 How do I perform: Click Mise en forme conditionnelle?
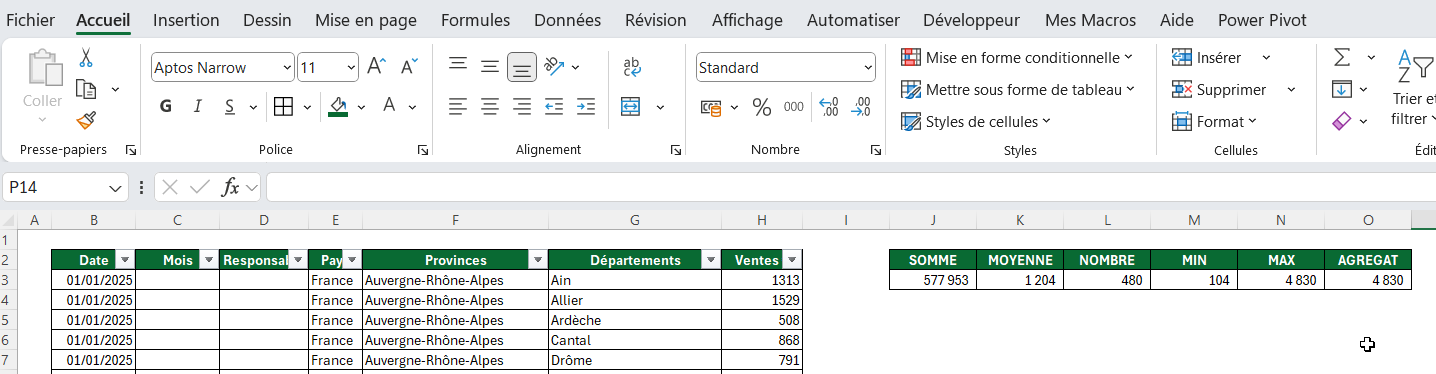point(1018,57)
